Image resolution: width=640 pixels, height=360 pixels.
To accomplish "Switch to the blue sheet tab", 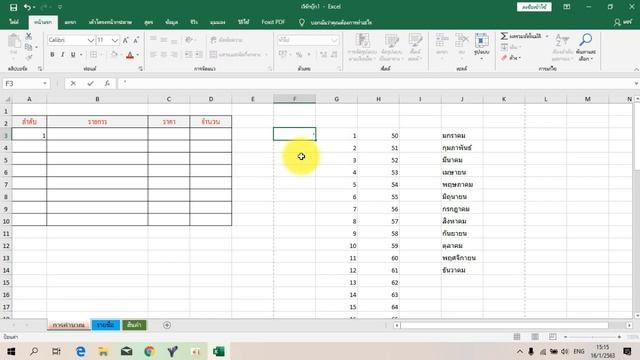I will click(x=105, y=325).
